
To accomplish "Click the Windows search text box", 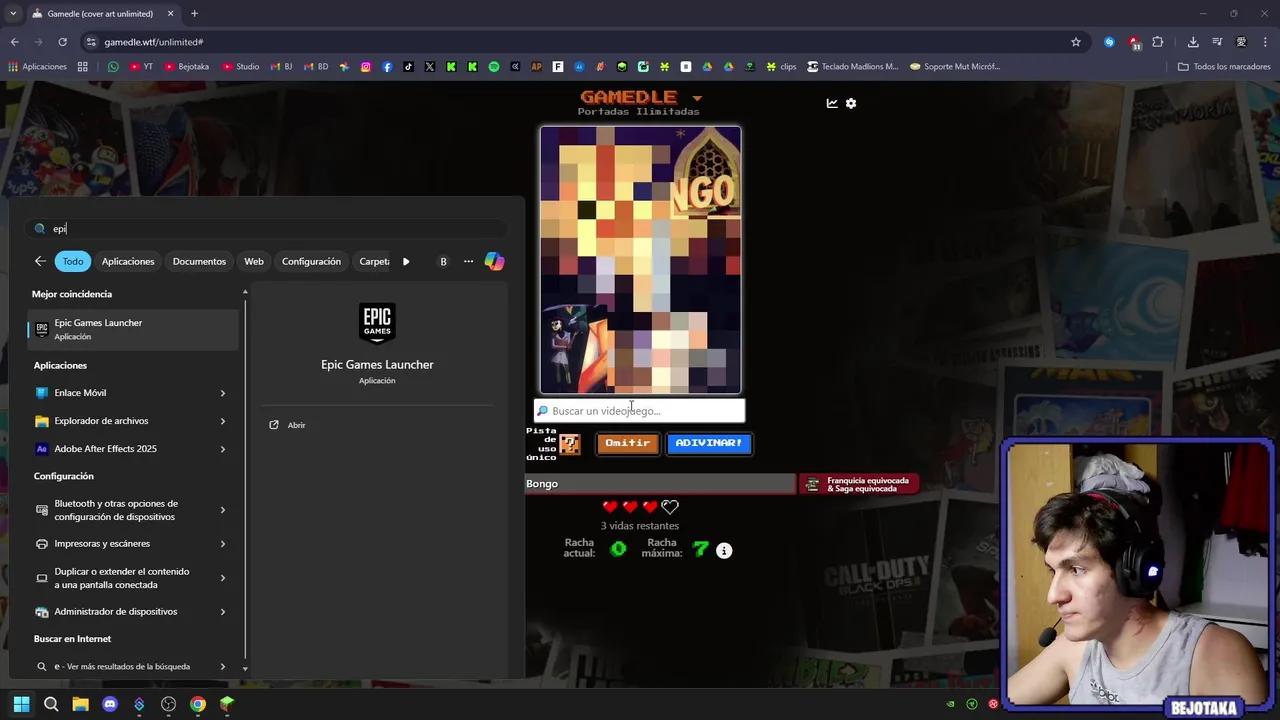I will click(x=265, y=229).
